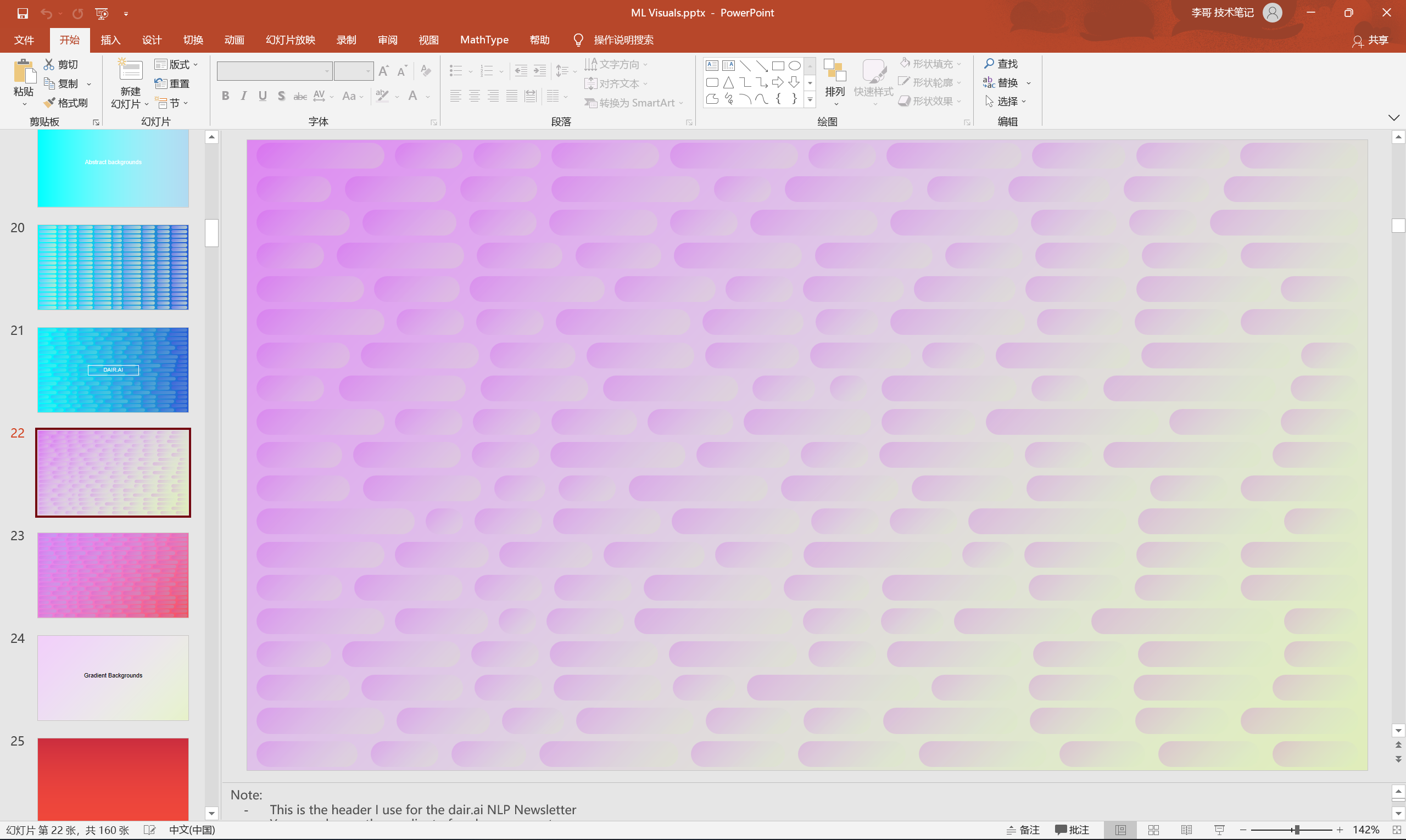Start Slide Show view from the status bar
The width and height of the screenshot is (1406, 840).
[x=1220, y=830]
